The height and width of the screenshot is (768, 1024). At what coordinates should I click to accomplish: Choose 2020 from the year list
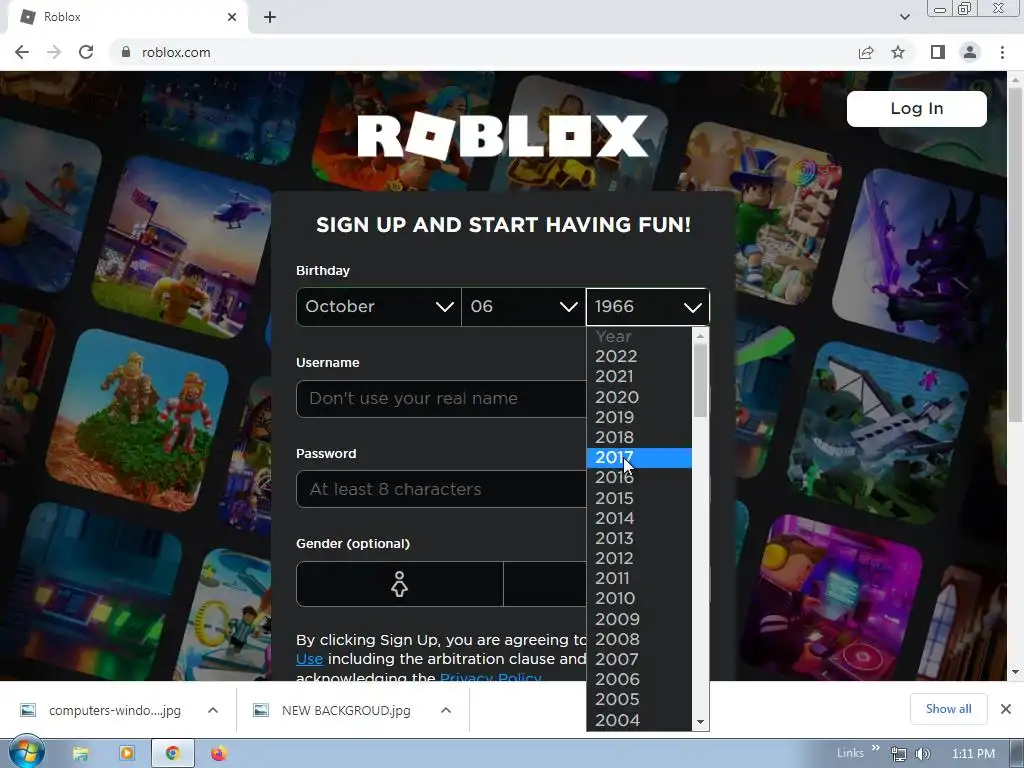pos(639,397)
